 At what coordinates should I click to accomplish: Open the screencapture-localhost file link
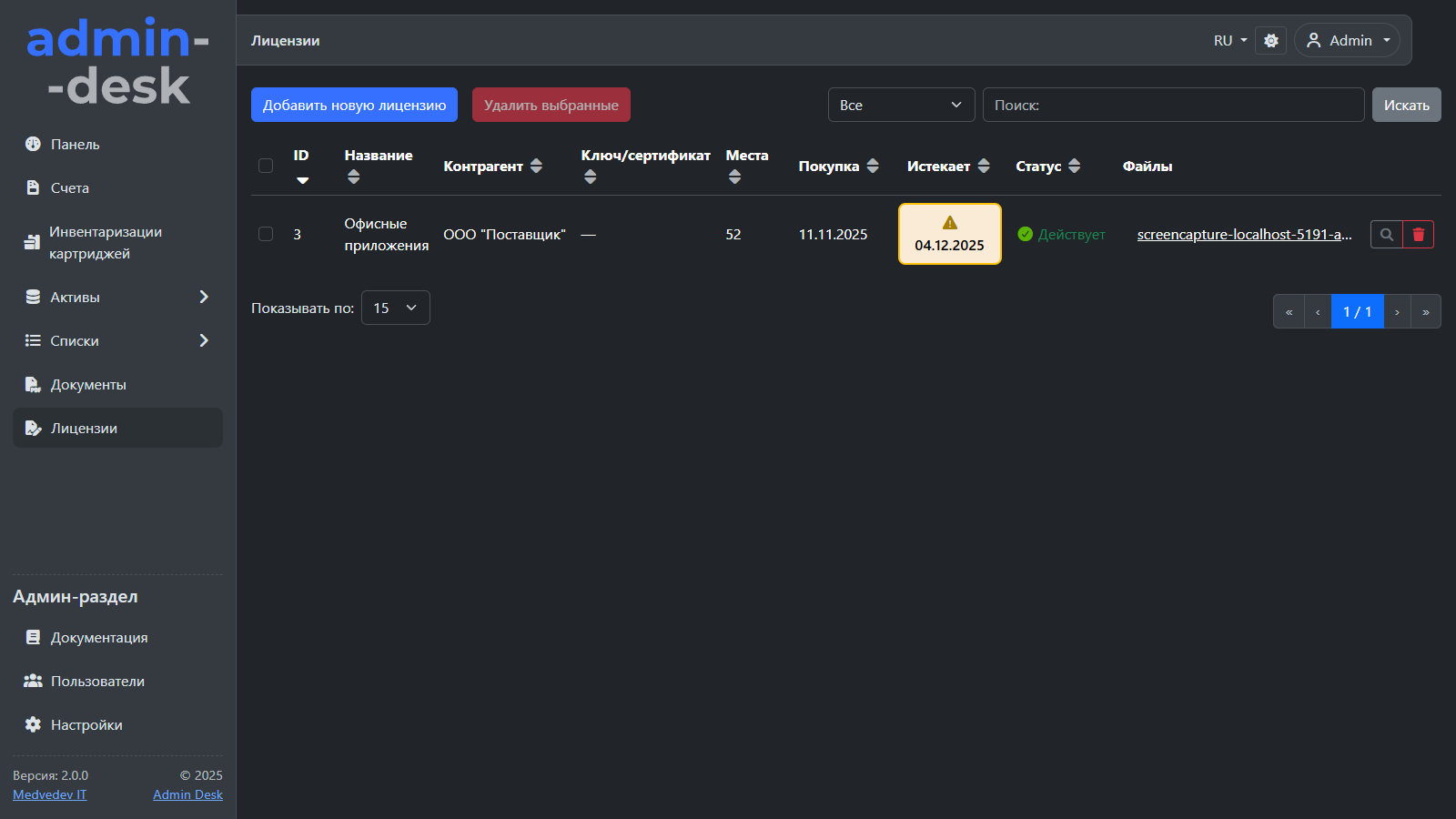[1244, 235]
